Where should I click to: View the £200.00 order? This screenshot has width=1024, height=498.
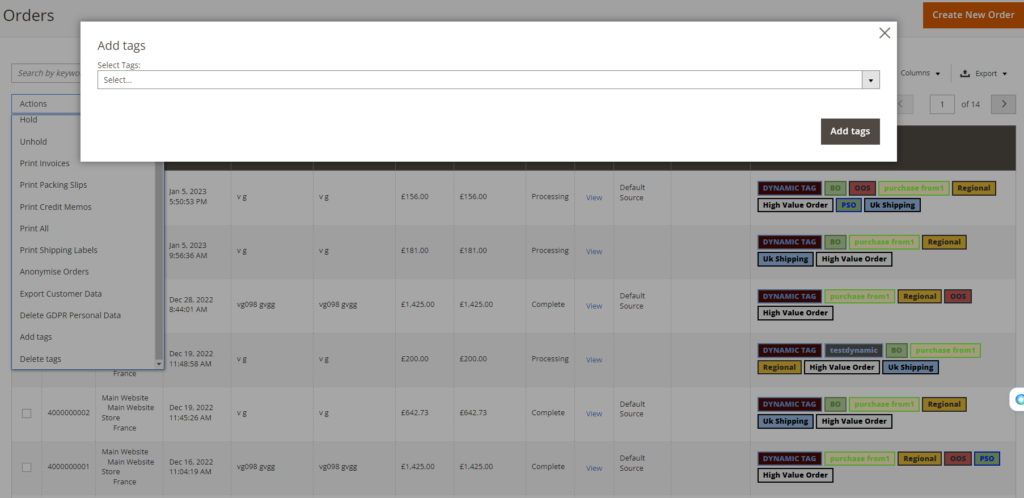coord(594,360)
